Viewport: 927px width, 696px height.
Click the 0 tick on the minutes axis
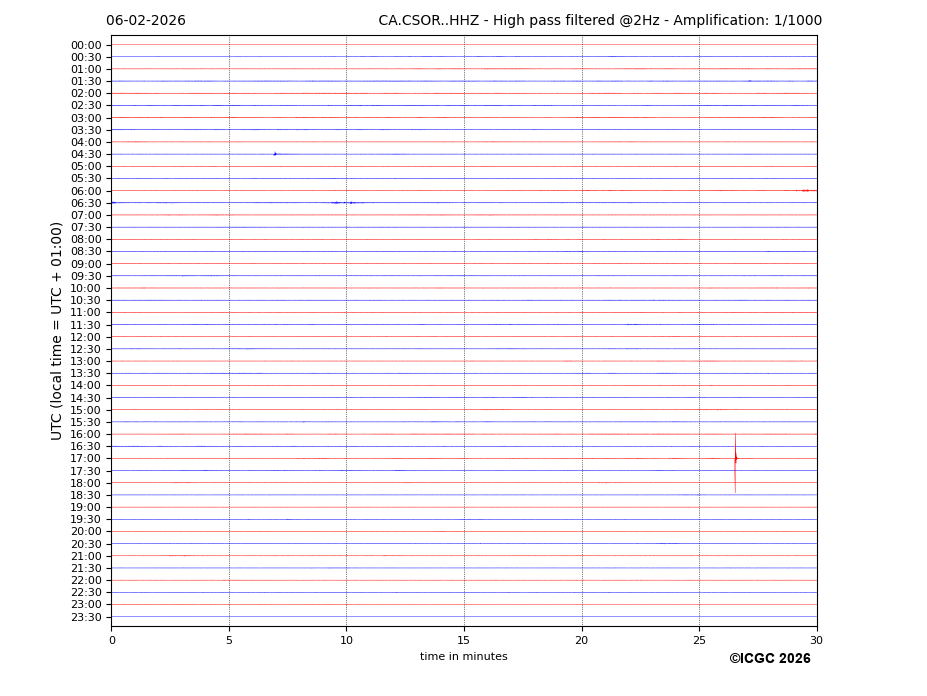point(112,640)
